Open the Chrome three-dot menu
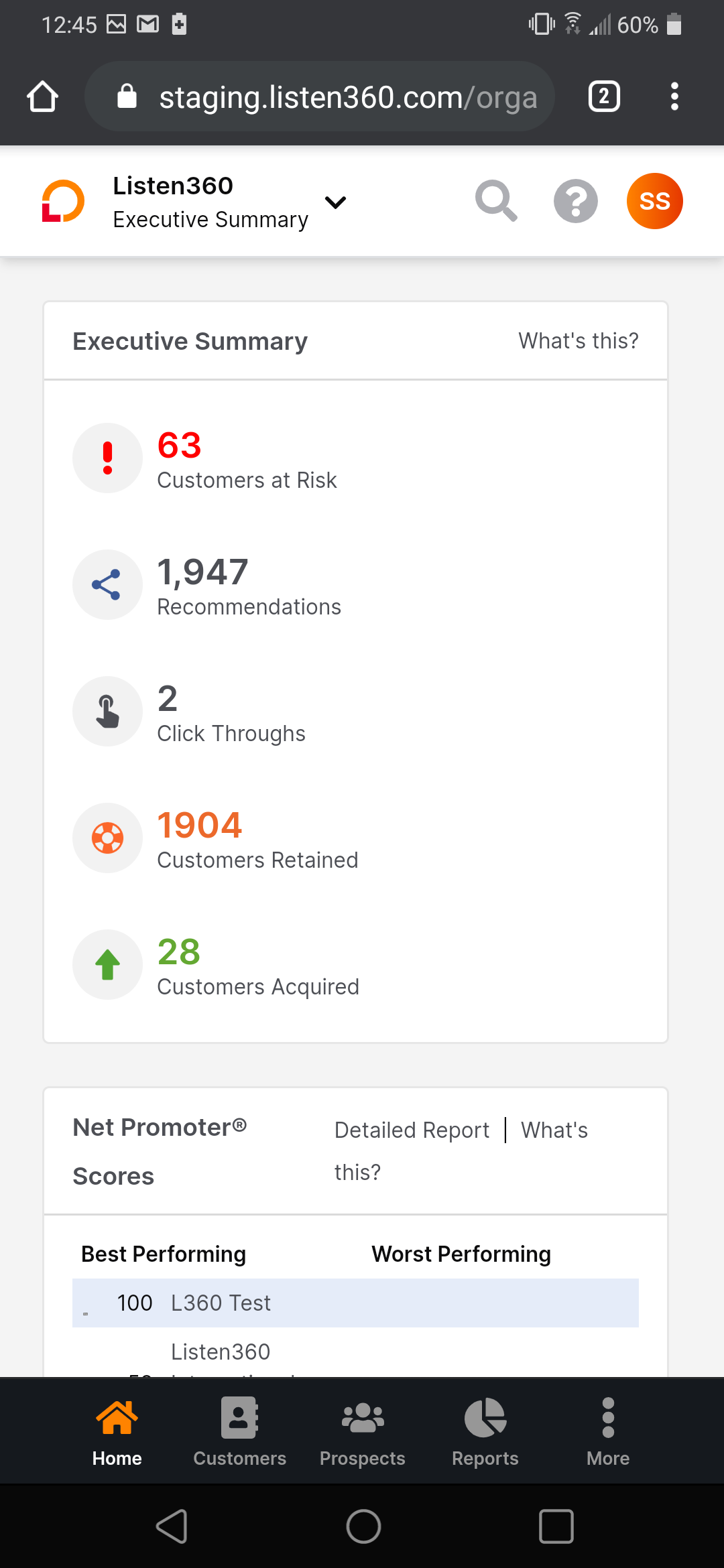The image size is (724, 1568). point(674,96)
